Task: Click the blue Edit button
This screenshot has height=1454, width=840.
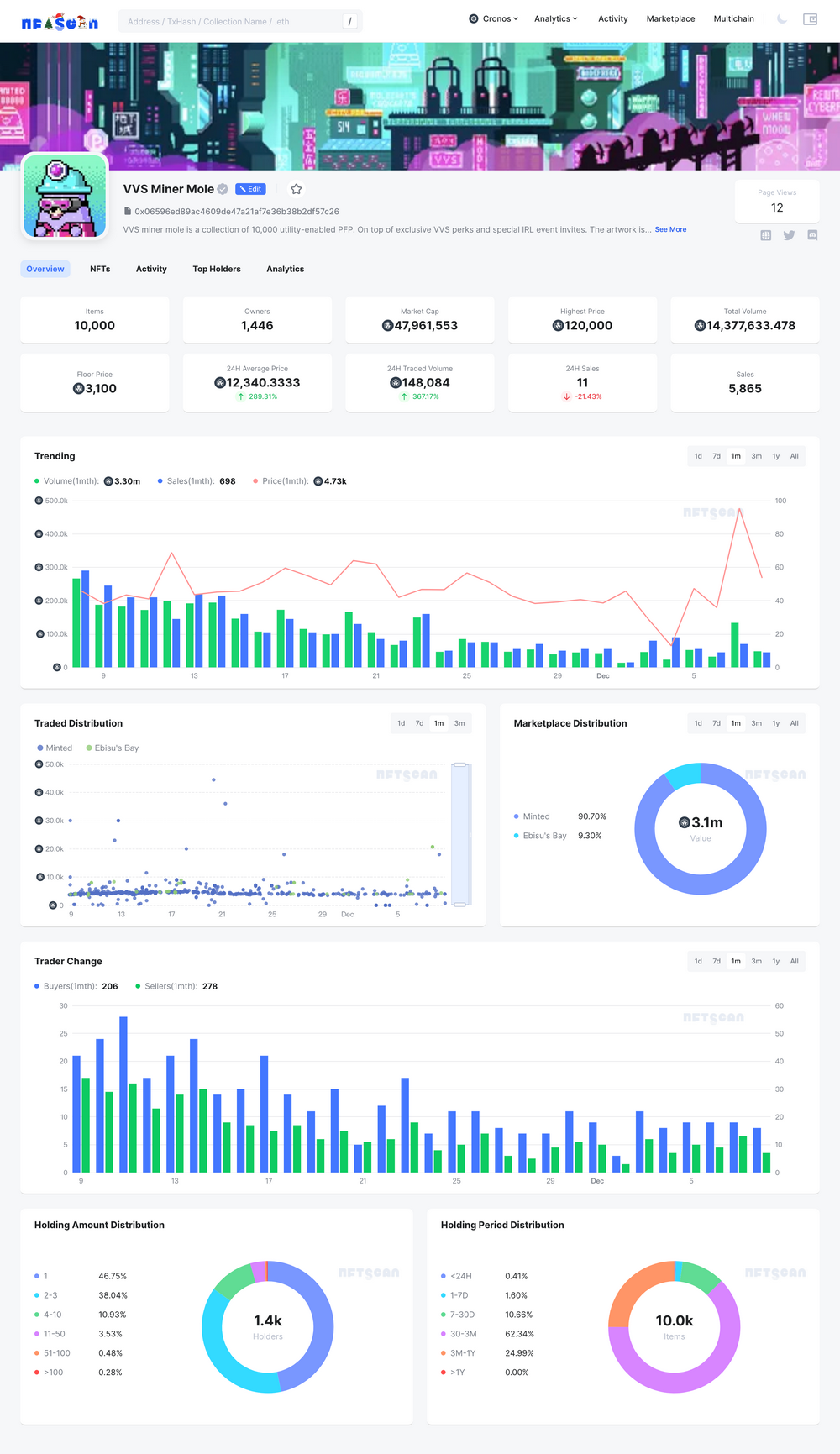Action: tap(250, 189)
